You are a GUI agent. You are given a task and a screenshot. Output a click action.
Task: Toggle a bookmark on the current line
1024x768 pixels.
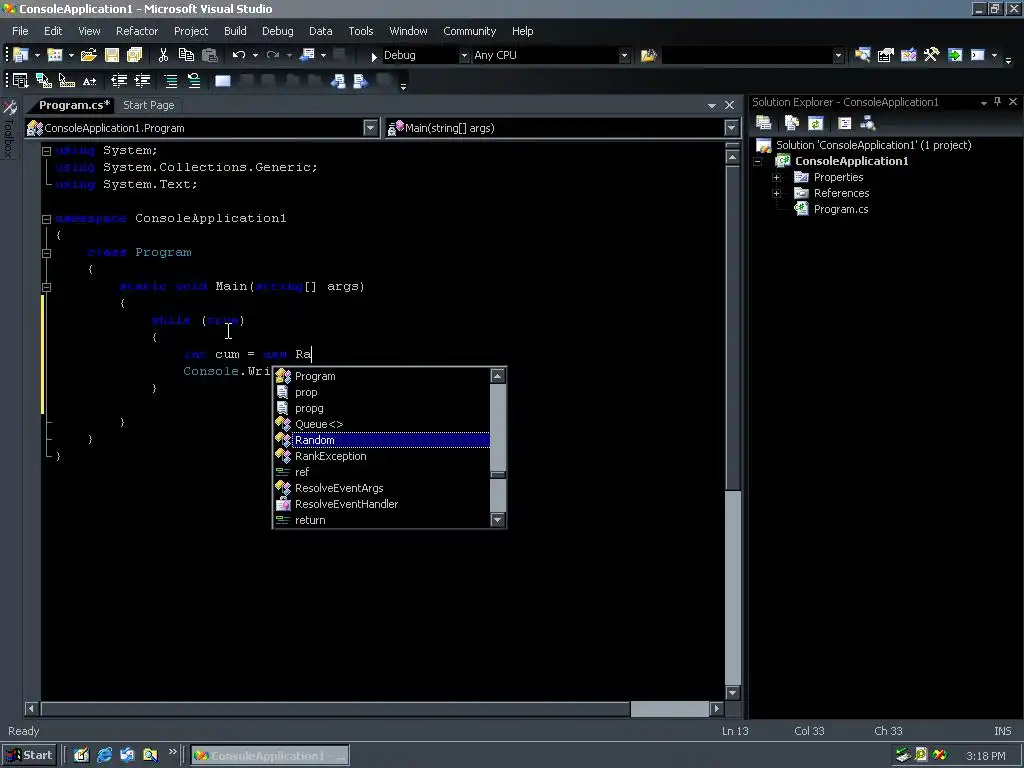pos(223,81)
